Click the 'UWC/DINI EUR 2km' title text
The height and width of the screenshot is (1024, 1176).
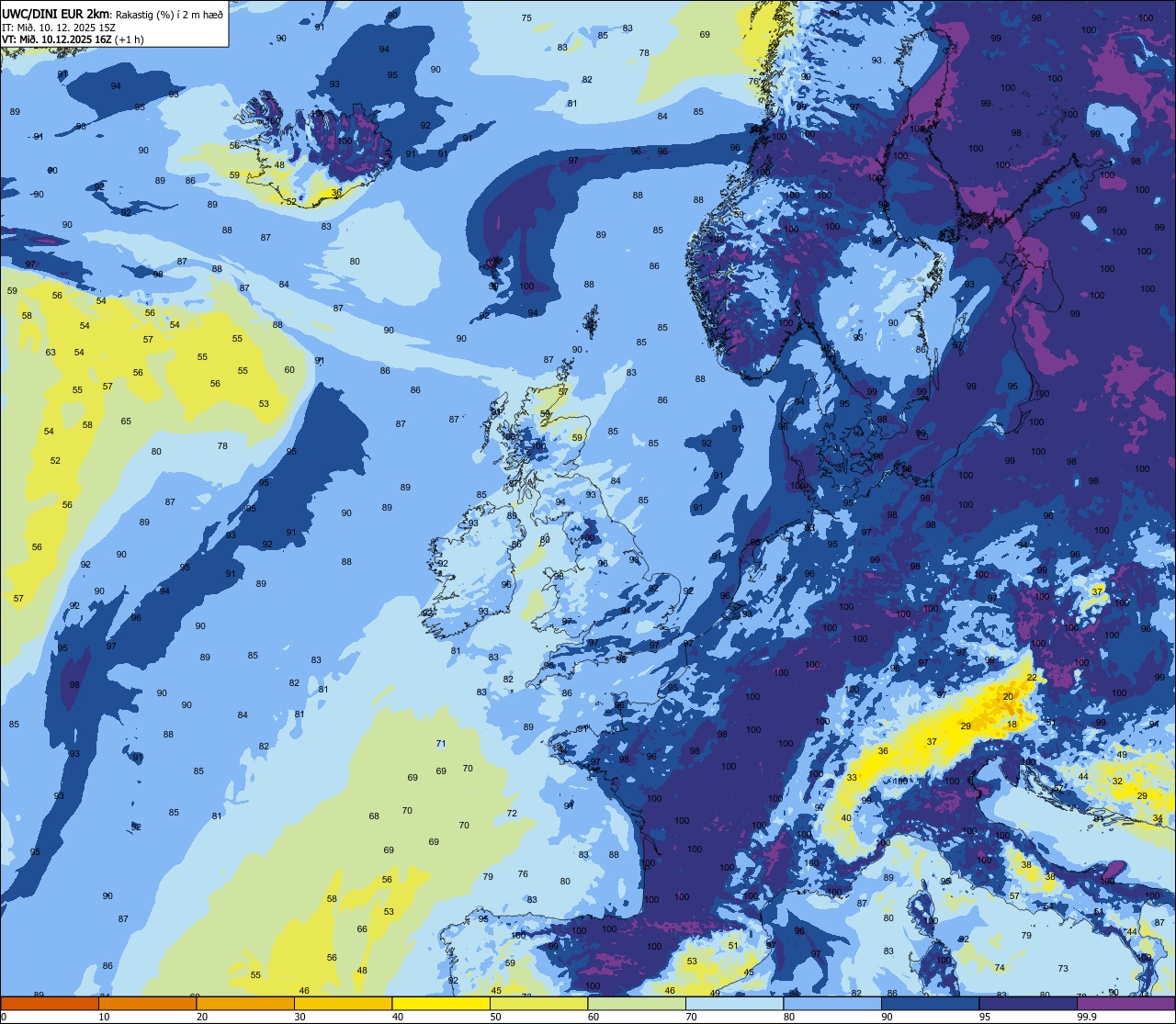coord(56,14)
